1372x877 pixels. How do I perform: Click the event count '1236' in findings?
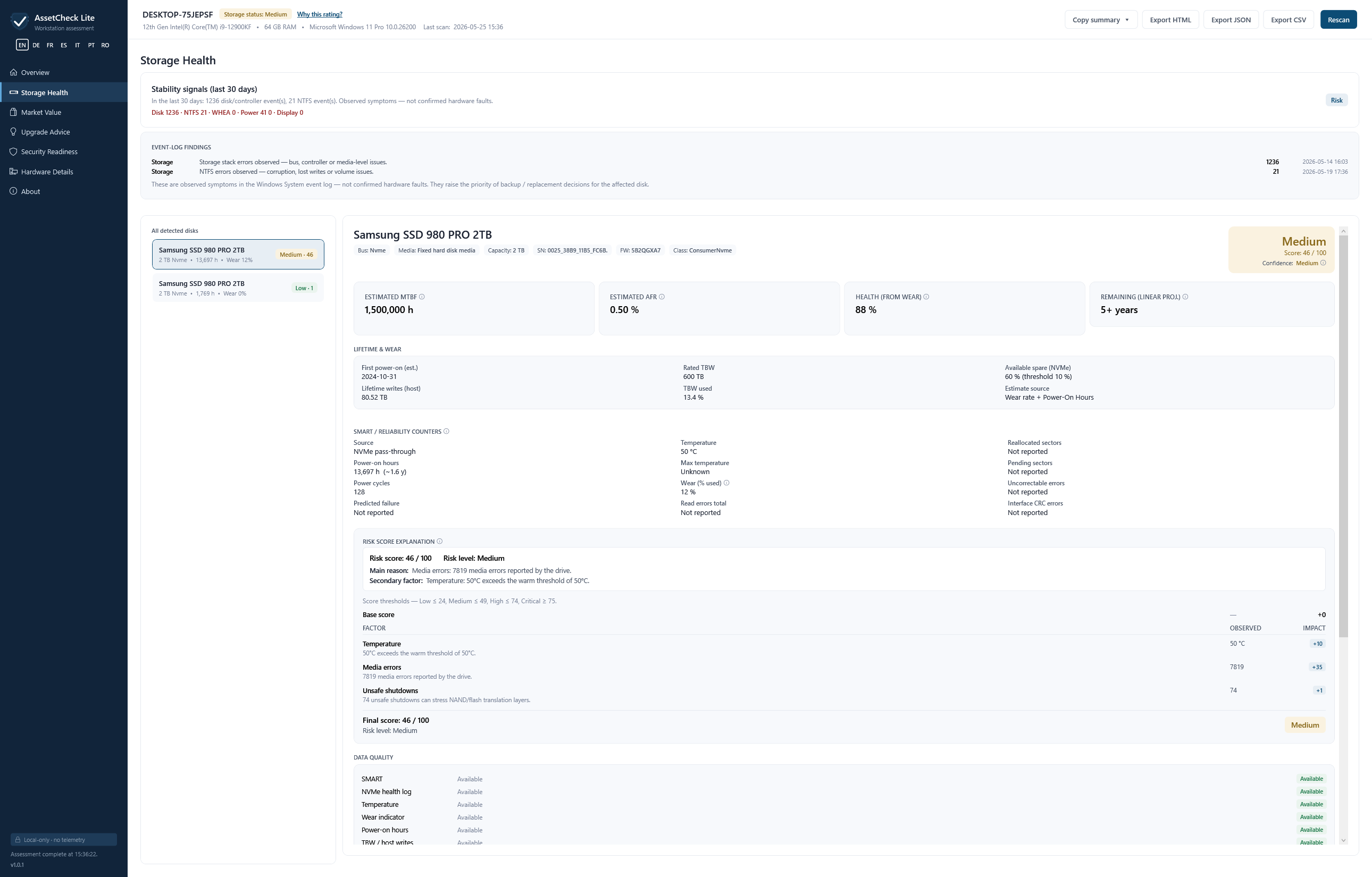coord(1271,162)
